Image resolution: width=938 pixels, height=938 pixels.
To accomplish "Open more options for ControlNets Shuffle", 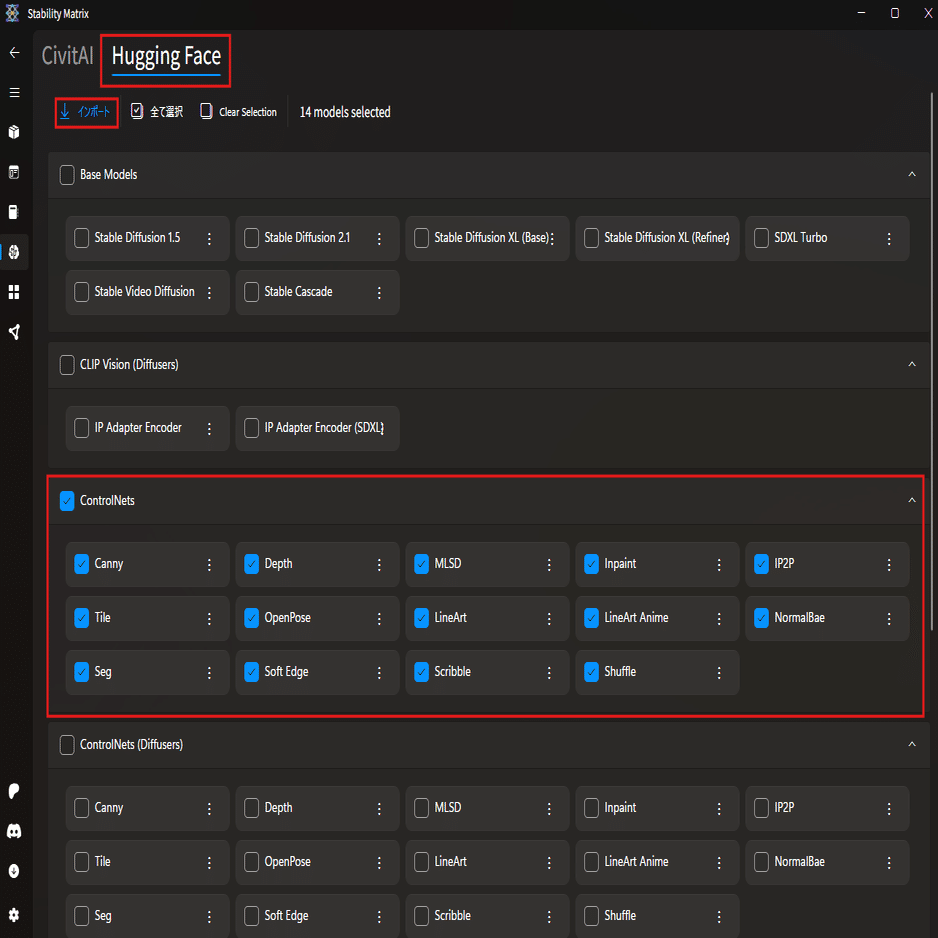I will pos(719,672).
